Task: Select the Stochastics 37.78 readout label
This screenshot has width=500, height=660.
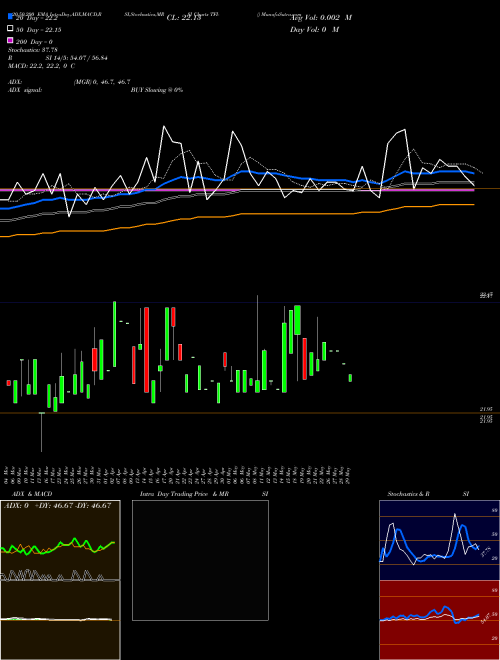Action: point(32,50)
